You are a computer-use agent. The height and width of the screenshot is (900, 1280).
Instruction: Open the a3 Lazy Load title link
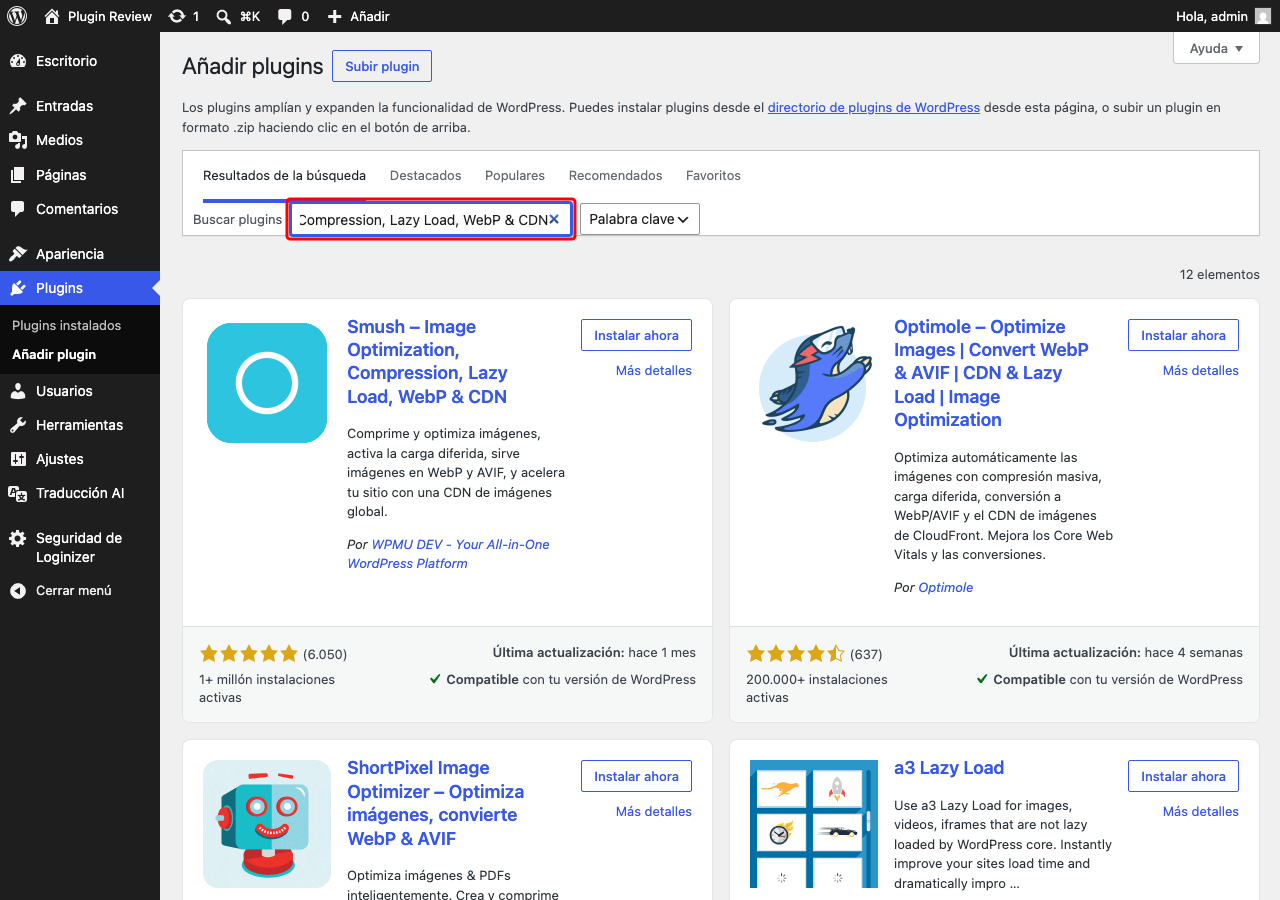949,768
